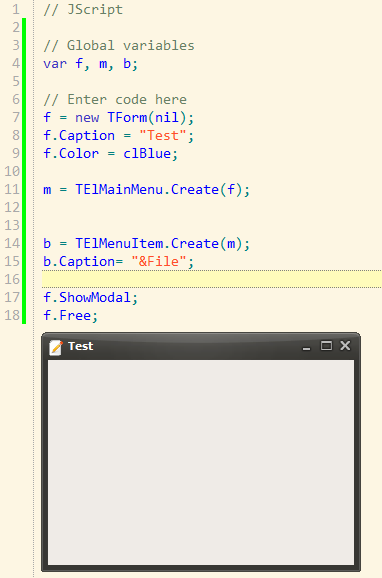Click the string "Test" on line 8
This screenshot has height=578, width=382.
(163, 136)
